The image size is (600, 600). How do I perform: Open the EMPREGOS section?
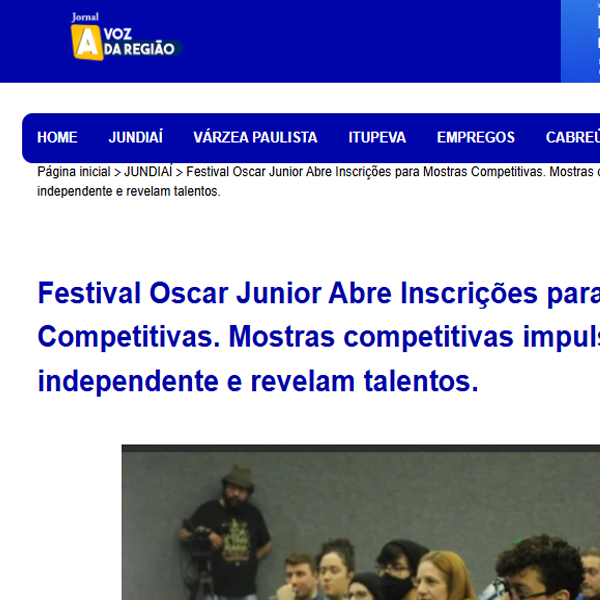click(x=476, y=137)
